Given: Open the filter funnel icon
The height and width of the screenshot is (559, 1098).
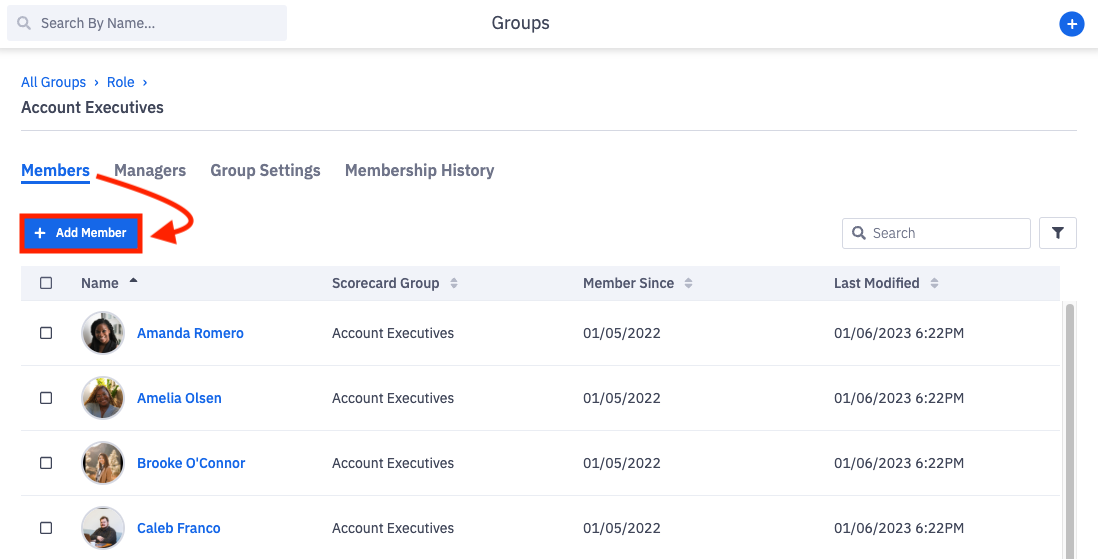Looking at the screenshot, I should point(1058,233).
